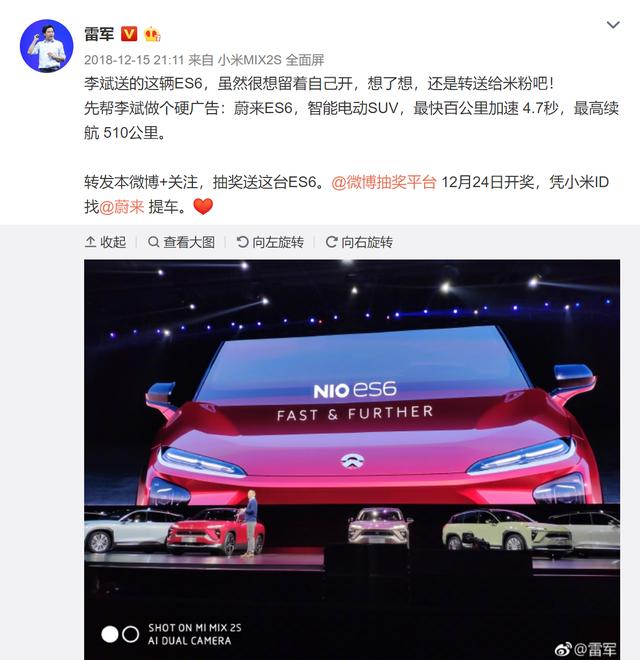Click the red heart emoji
Viewport: 640px width, 660px height.
point(203,206)
